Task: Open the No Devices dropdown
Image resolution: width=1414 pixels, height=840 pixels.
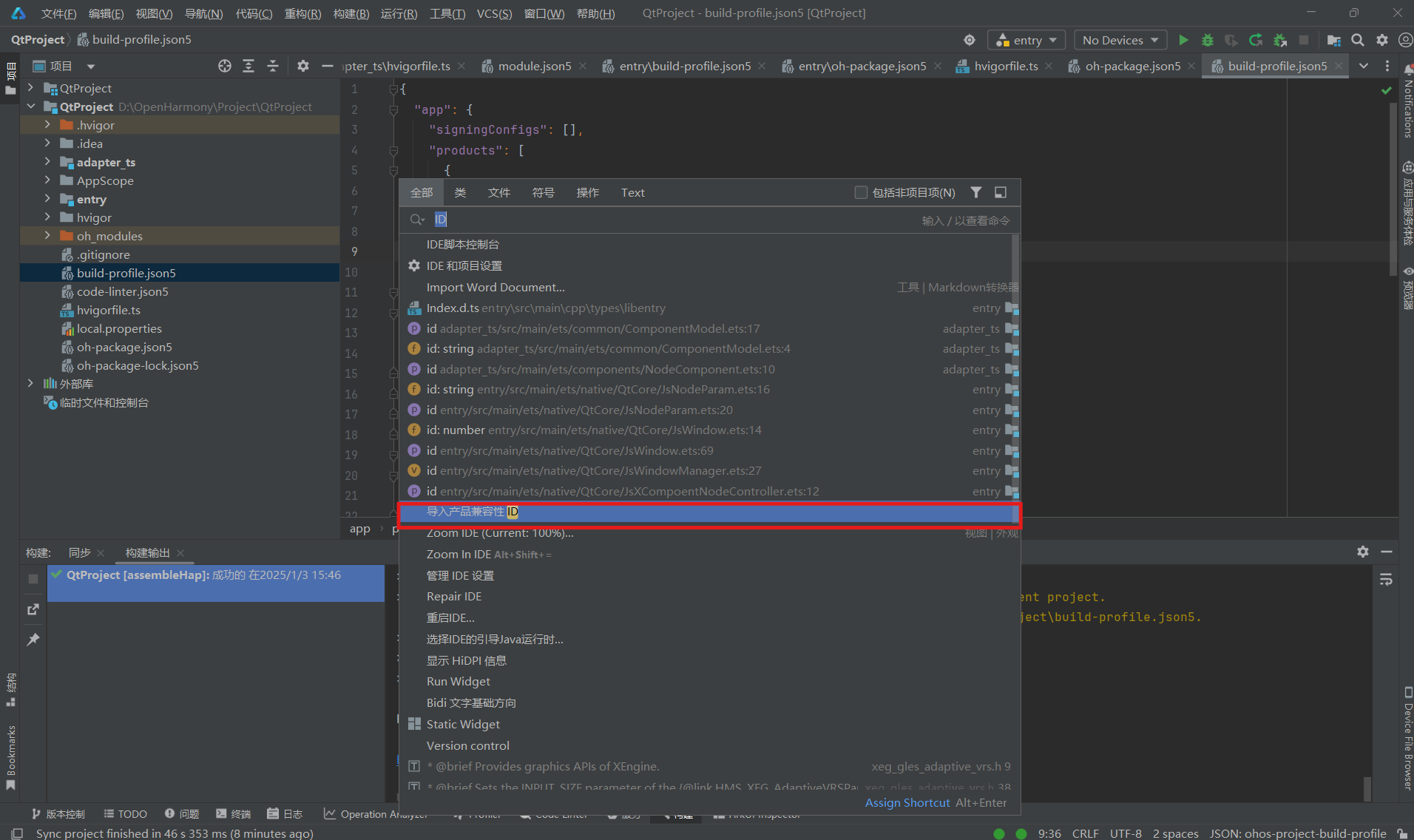Action: [x=1120, y=40]
